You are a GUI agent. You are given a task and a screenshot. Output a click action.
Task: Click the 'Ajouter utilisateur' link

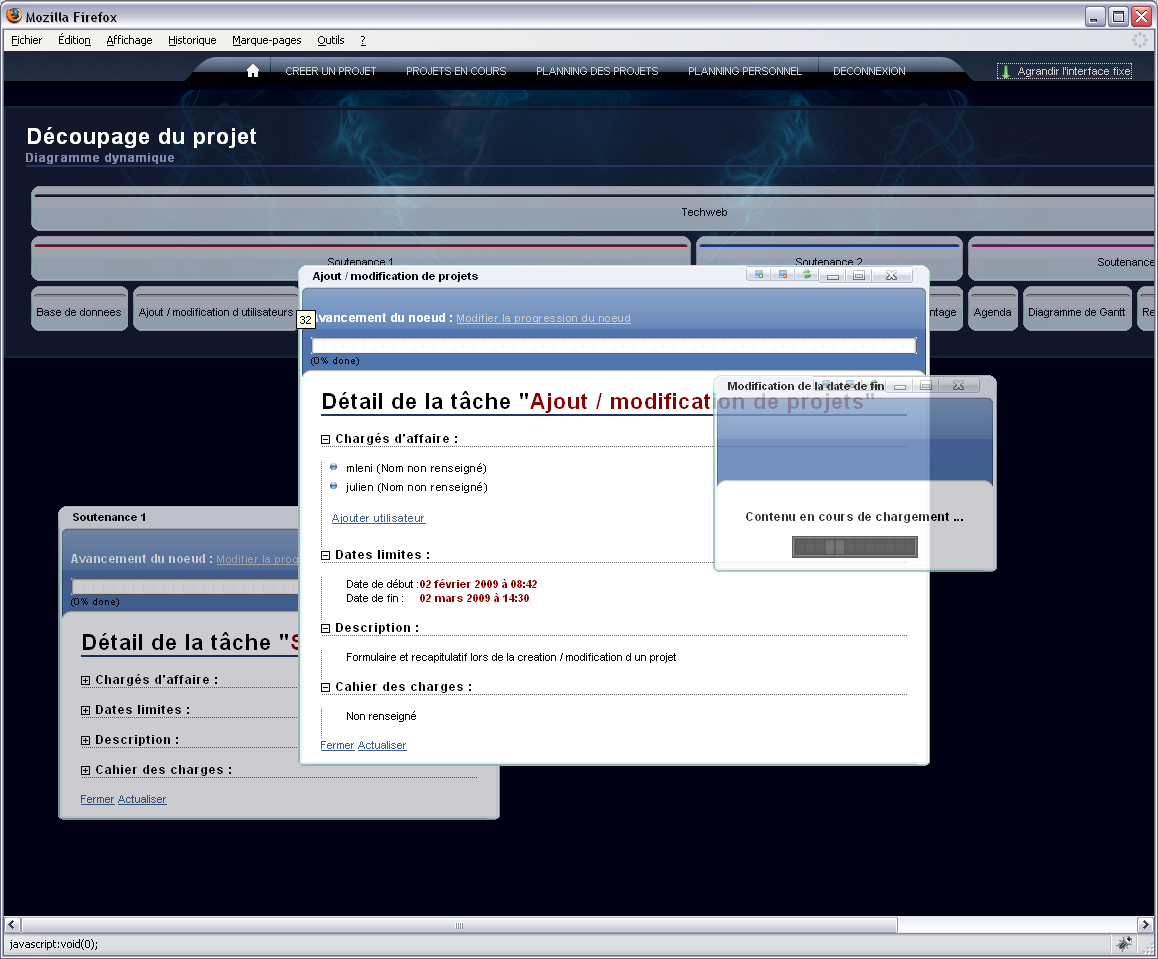click(x=378, y=518)
